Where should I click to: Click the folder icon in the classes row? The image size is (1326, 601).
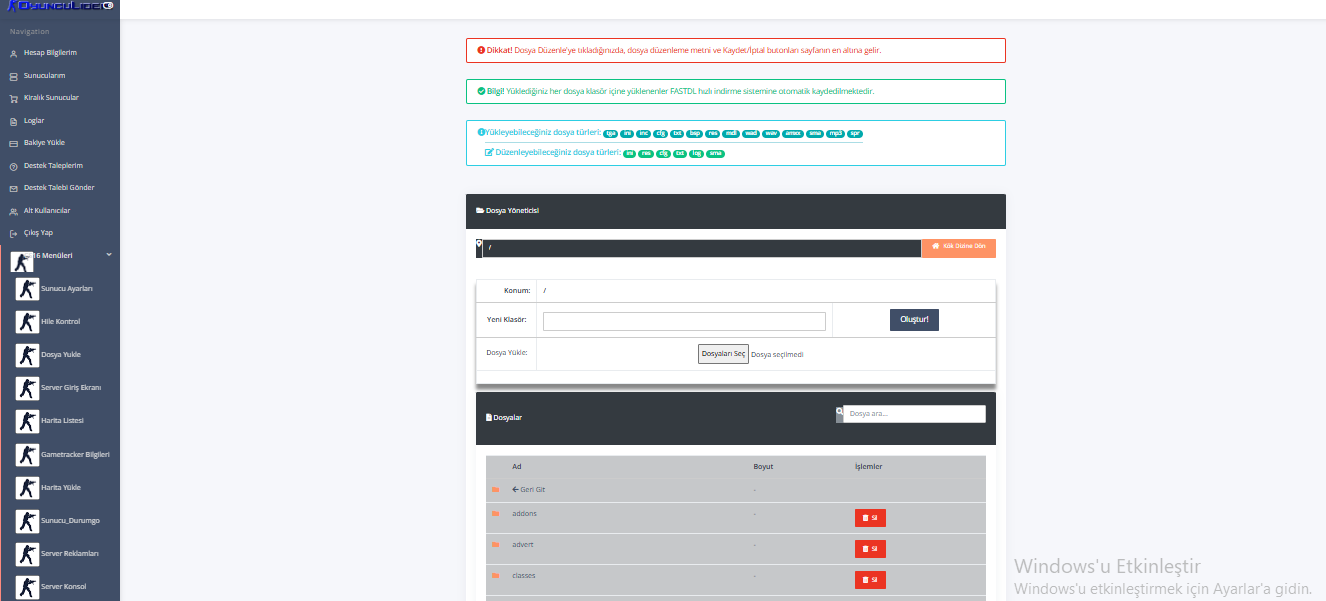[495, 576]
